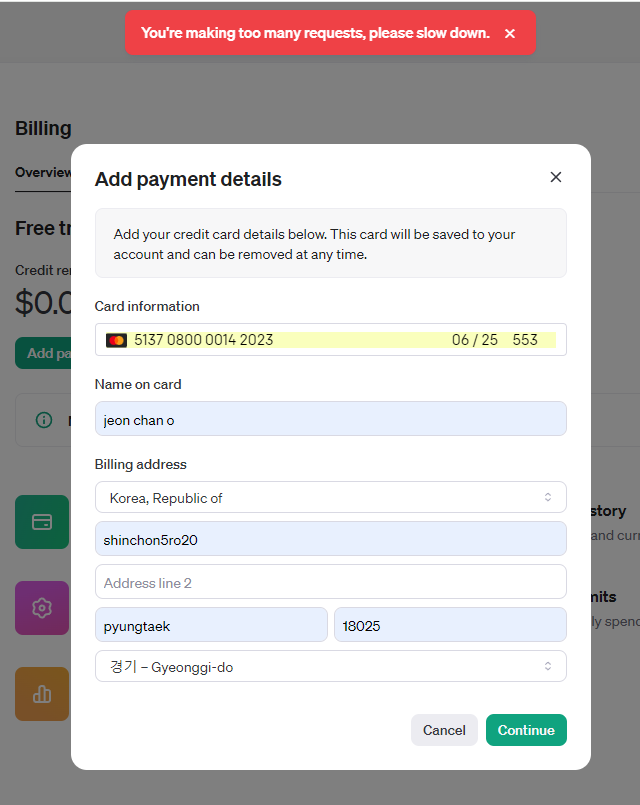This screenshot has width=640, height=805.
Task: Click the orange bar chart icon tile
Action: (42, 694)
